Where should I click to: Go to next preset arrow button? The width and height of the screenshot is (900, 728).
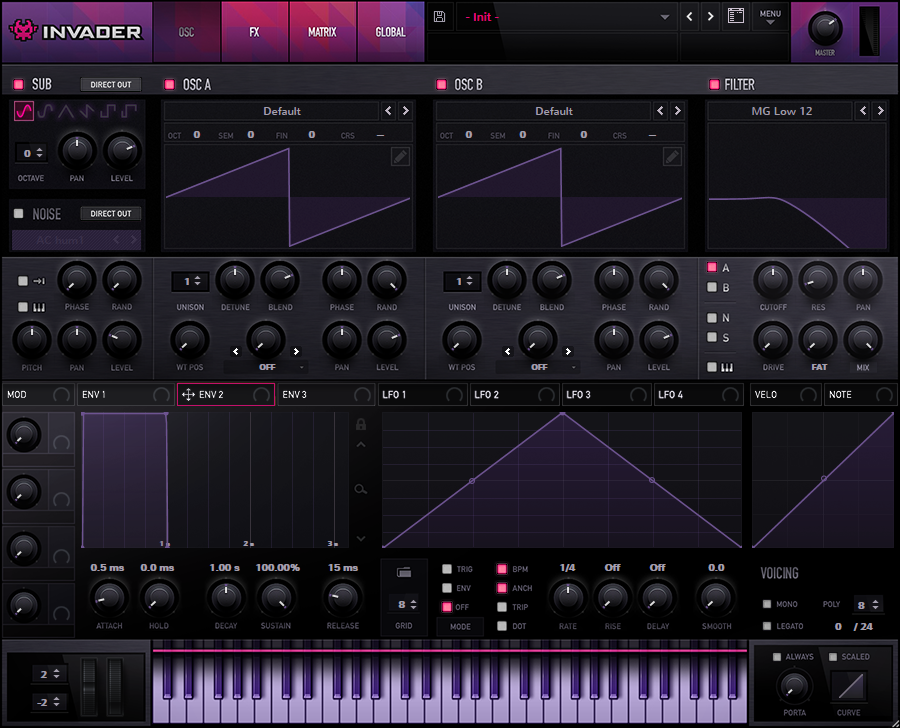(711, 17)
